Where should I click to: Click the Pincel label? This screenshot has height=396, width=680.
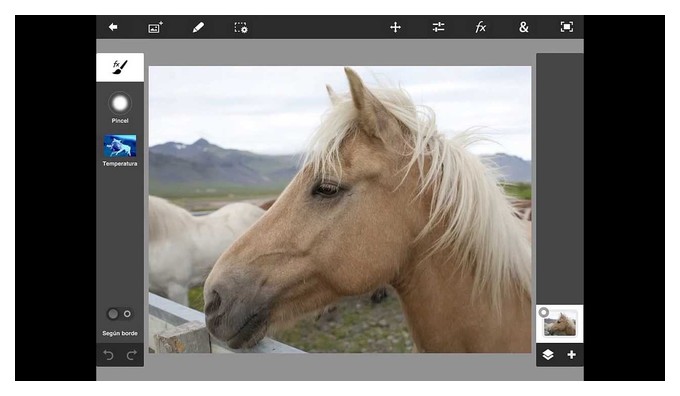pos(120,121)
